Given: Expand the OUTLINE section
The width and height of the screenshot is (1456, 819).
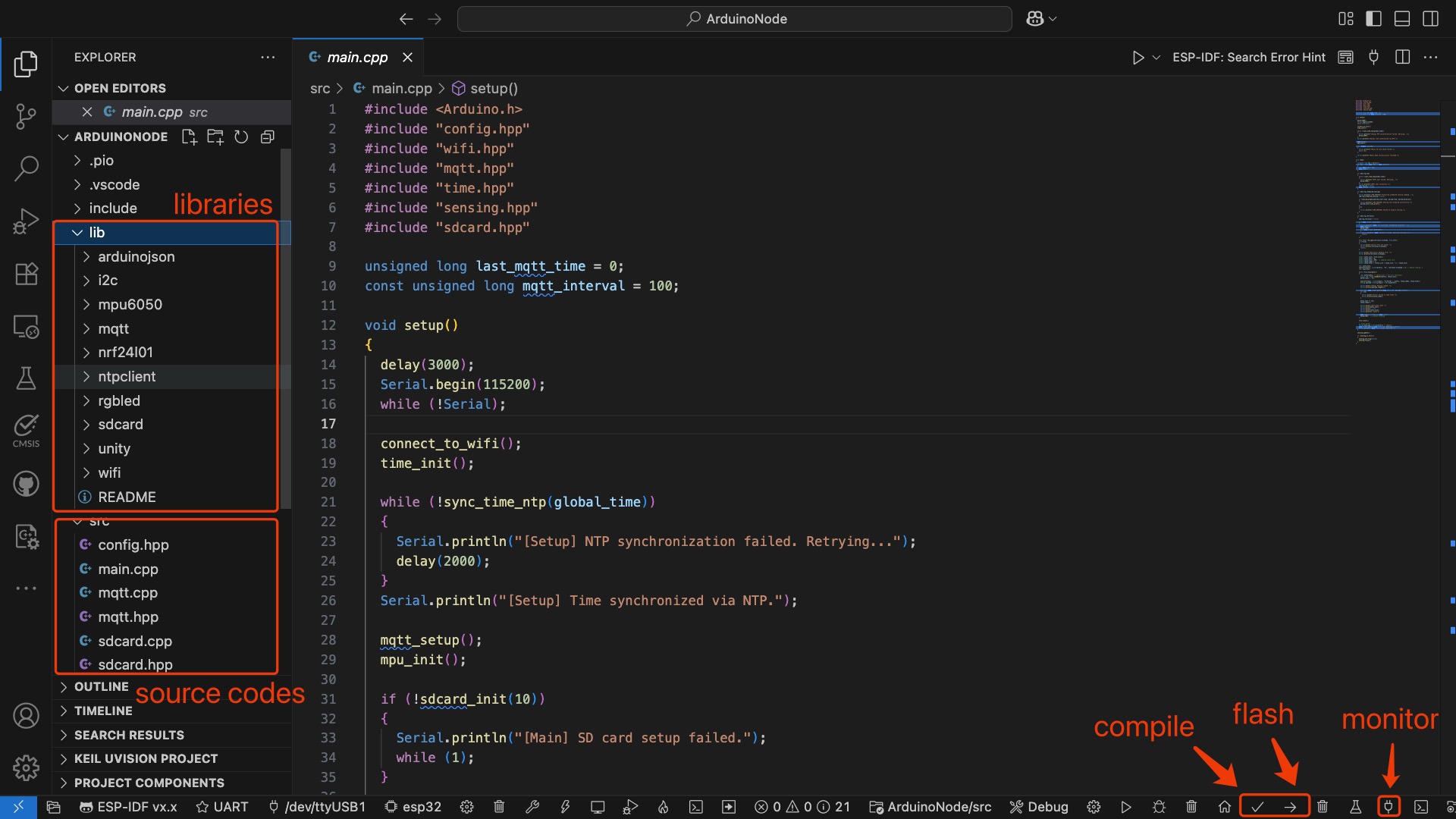Looking at the screenshot, I should [101, 686].
